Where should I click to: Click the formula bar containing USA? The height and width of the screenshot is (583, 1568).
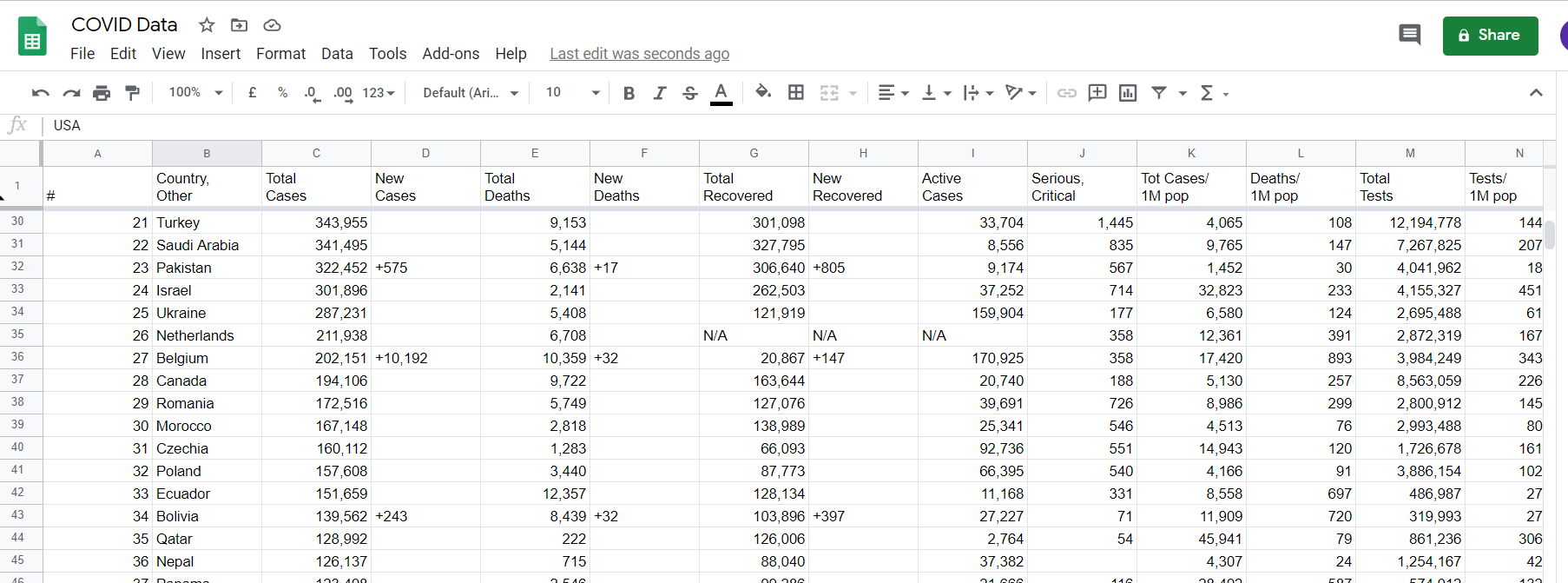799,125
